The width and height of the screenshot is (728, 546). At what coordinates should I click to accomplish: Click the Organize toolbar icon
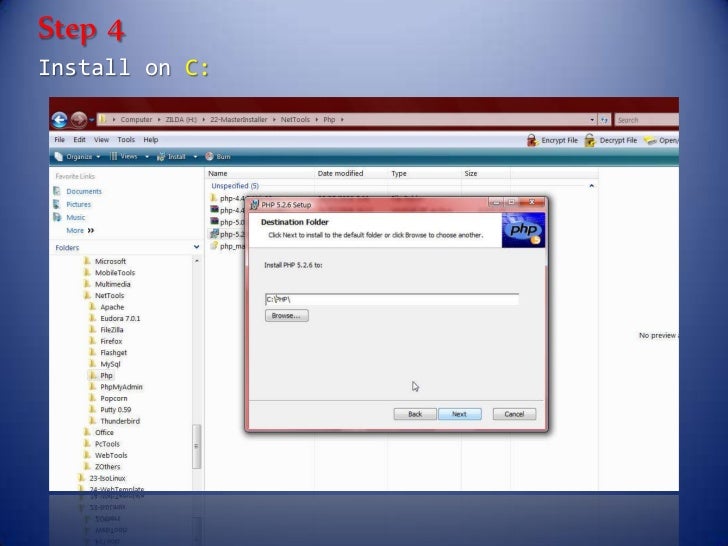(58, 156)
